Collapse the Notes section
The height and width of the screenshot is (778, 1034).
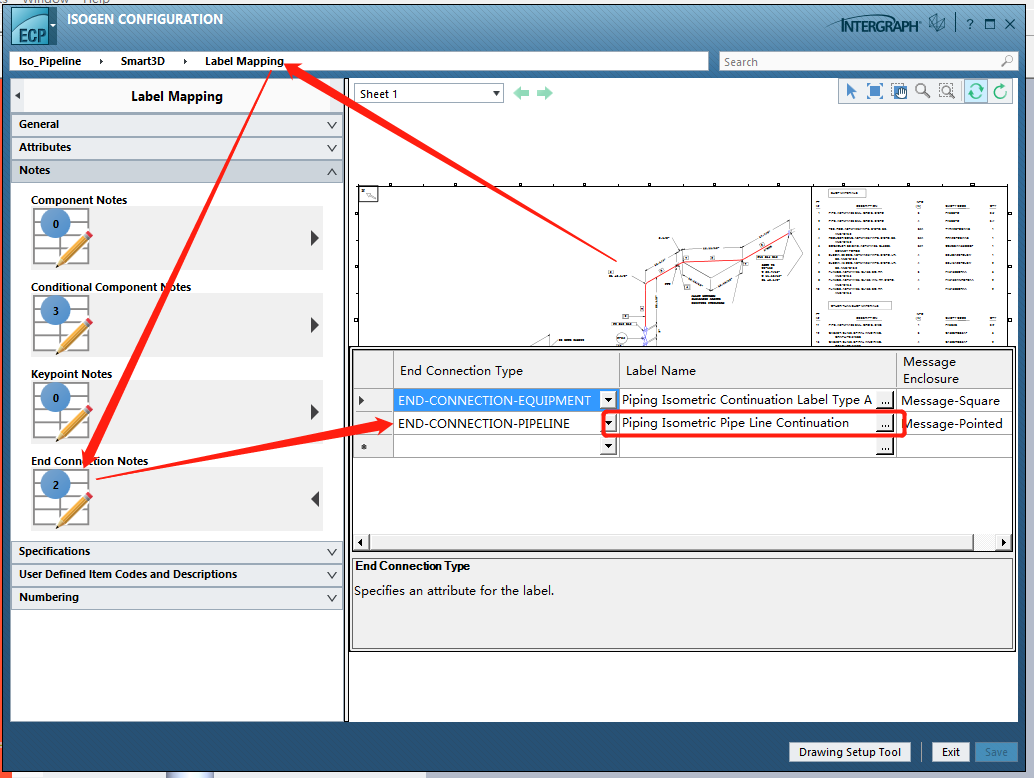(177, 171)
